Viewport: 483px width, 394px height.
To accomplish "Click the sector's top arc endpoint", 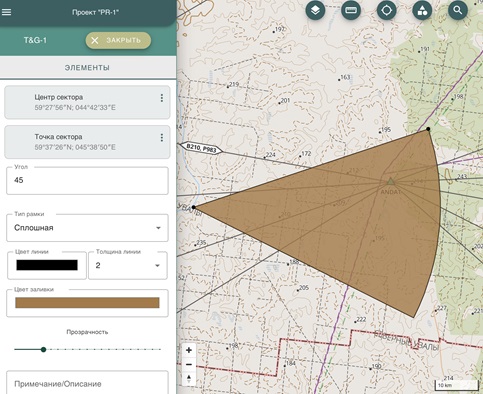I will click(428, 129).
